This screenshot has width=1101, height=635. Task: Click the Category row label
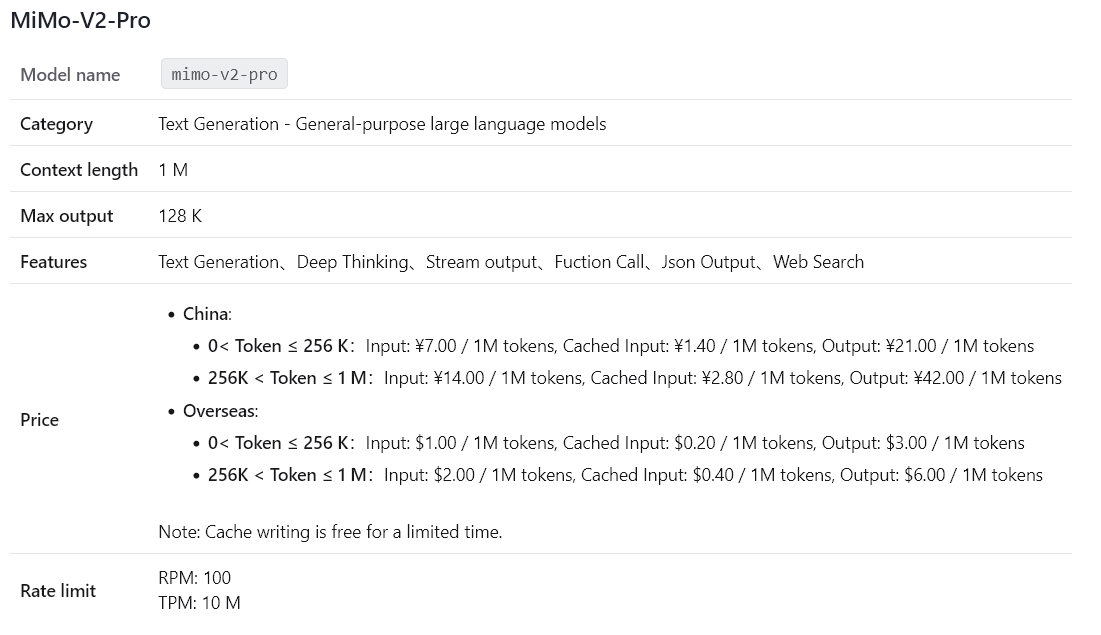tap(56, 124)
